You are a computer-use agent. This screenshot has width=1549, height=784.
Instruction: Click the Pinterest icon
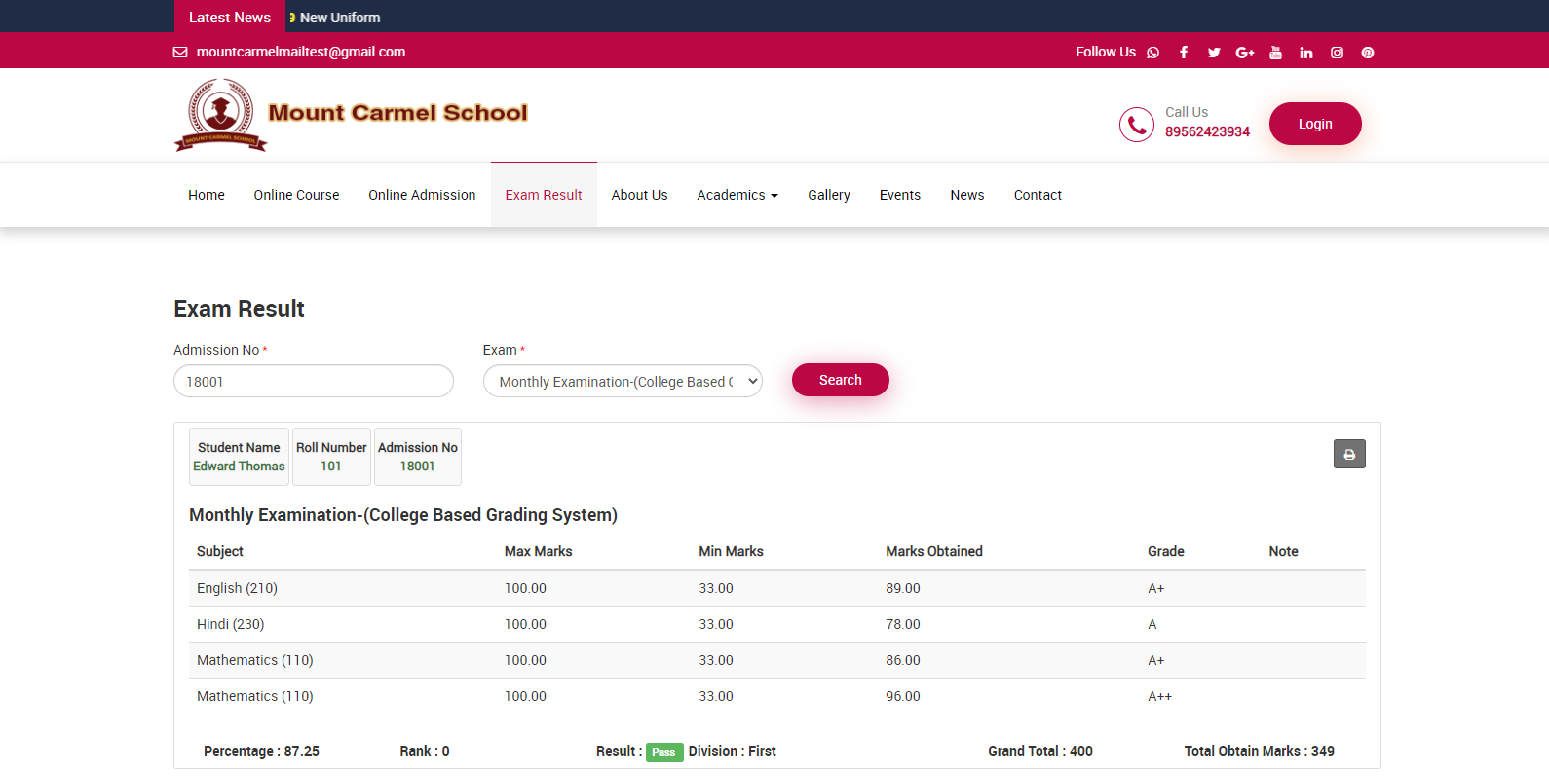[1368, 53]
